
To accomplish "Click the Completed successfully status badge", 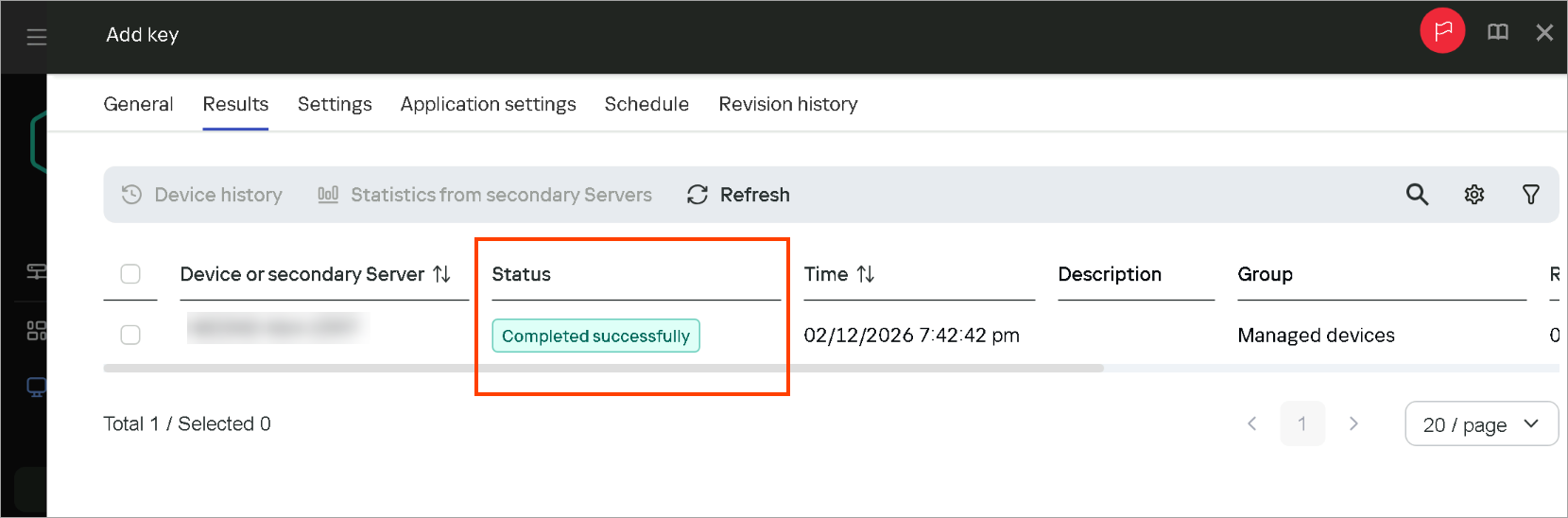I will tap(595, 336).
